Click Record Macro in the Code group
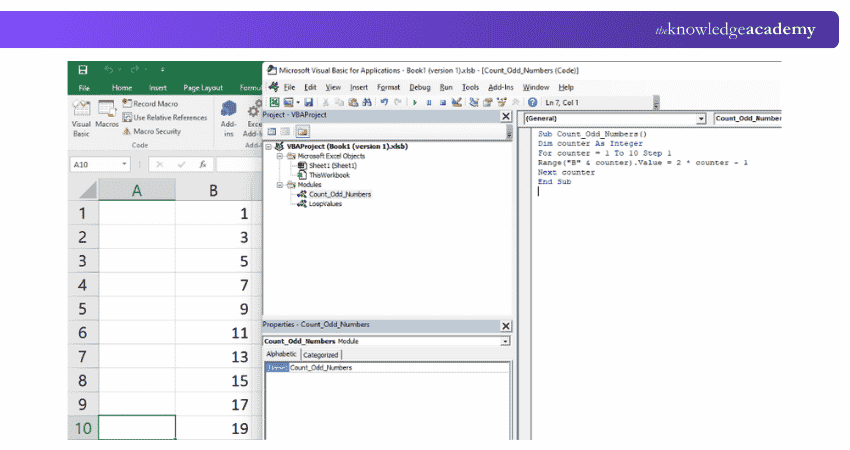 (x=150, y=103)
